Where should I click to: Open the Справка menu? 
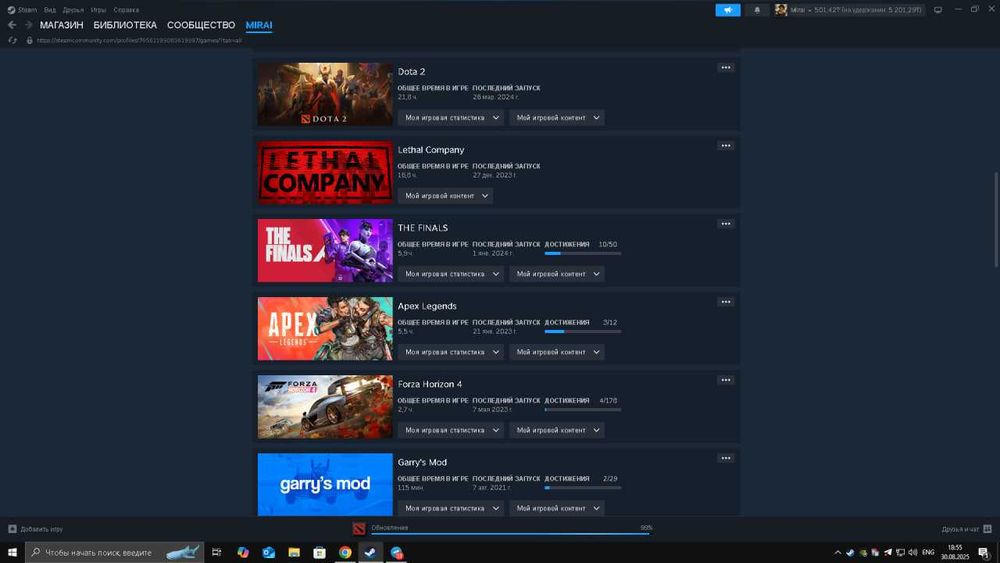coord(126,10)
